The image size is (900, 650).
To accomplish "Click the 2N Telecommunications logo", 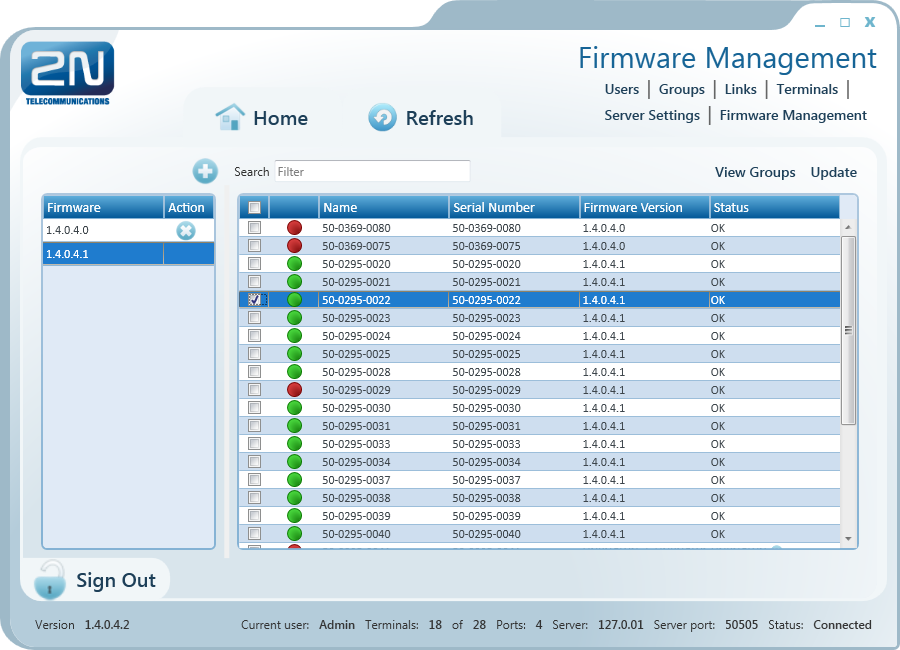I will pos(67,73).
